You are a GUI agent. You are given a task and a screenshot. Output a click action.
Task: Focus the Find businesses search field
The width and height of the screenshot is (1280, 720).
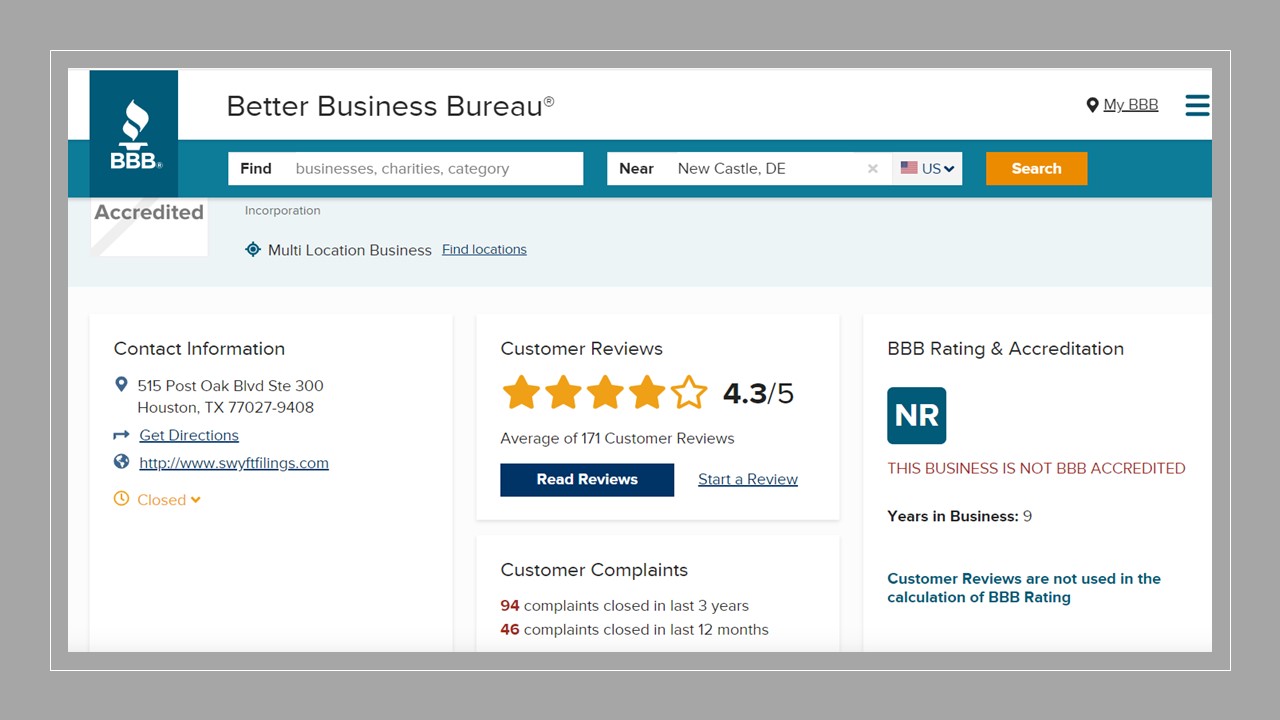pos(406,168)
